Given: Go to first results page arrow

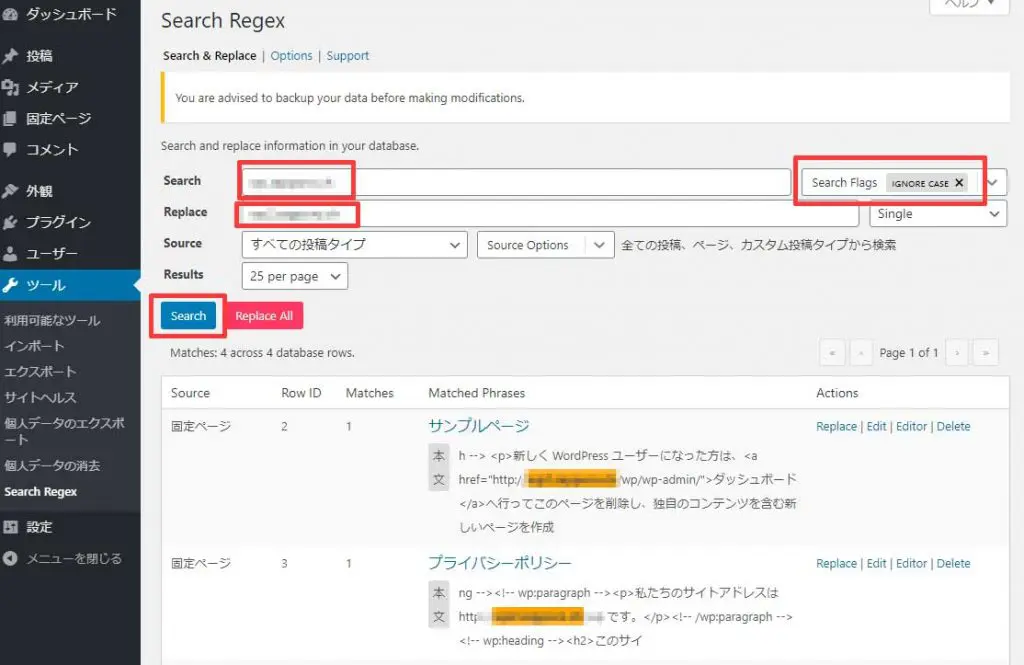Looking at the screenshot, I should [x=832, y=353].
